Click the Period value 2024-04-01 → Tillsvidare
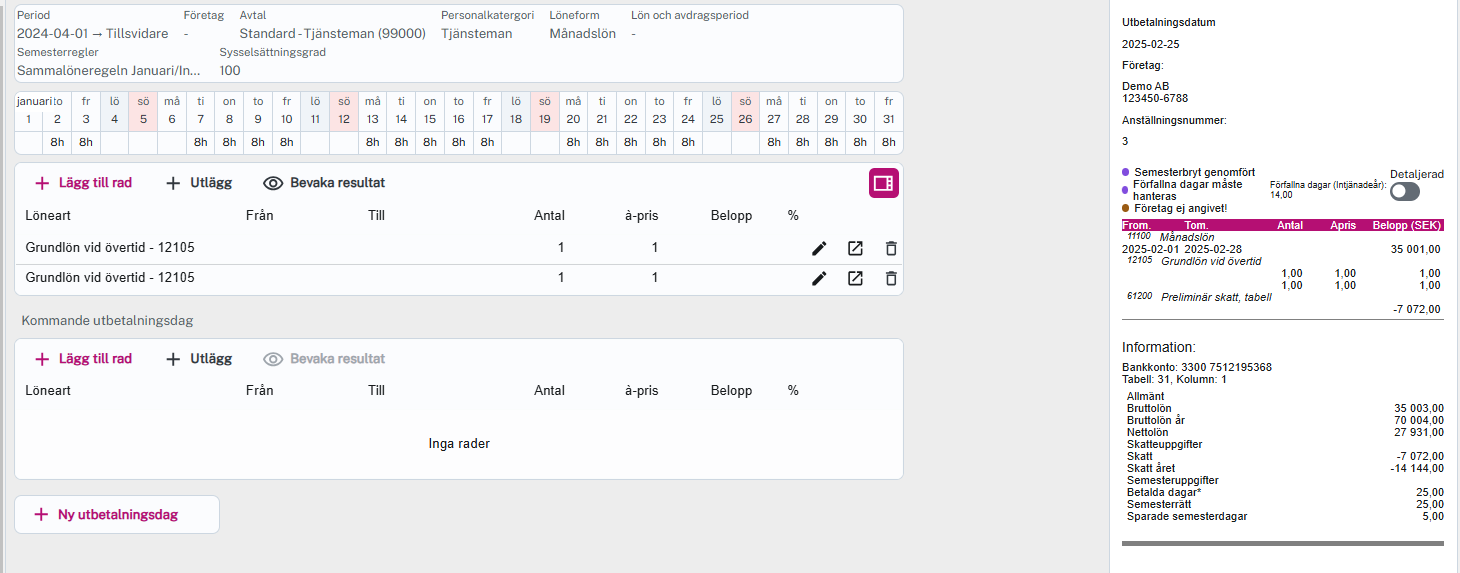Viewport: 1460px width, 573px height. [x=90, y=33]
